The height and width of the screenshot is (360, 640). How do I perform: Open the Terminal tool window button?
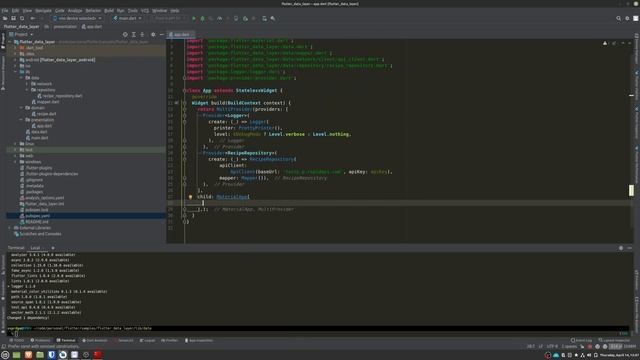tap(66, 340)
